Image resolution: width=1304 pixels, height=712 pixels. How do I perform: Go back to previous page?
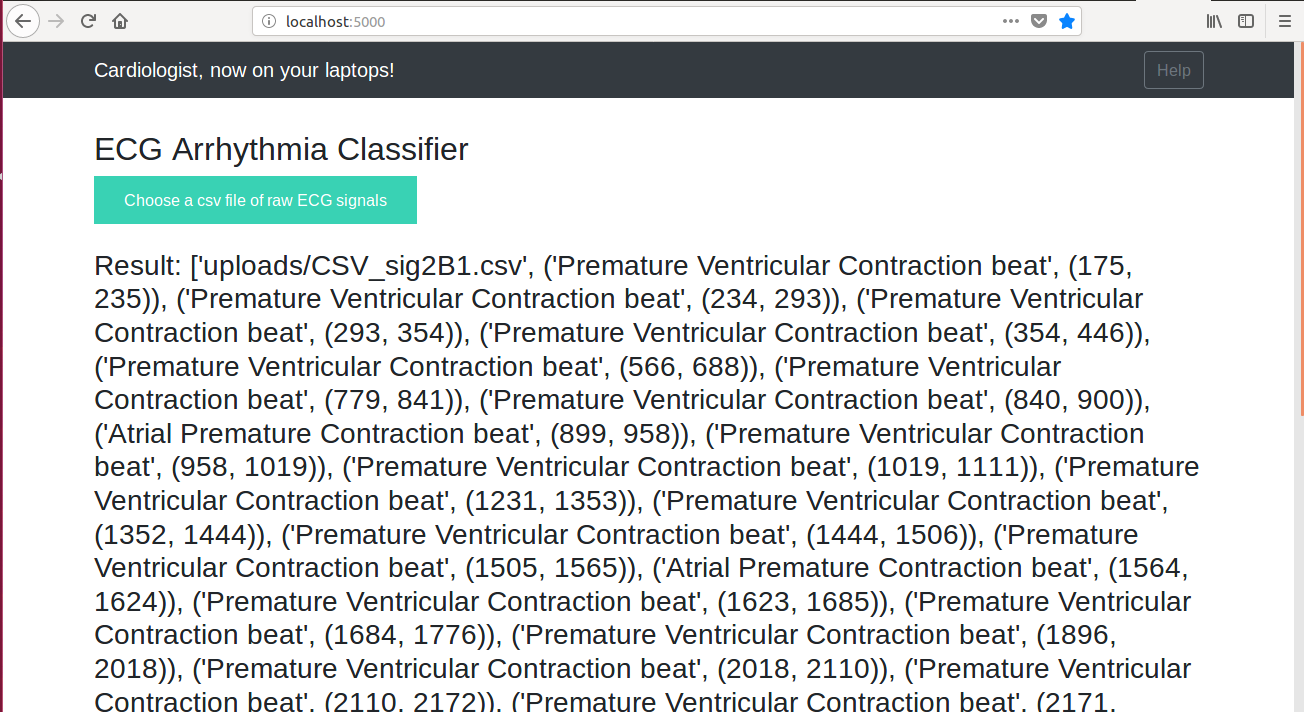point(23,21)
